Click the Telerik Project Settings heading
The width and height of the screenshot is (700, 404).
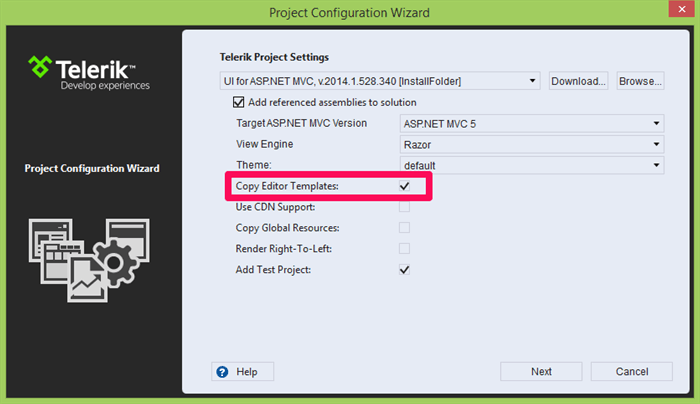[274, 57]
